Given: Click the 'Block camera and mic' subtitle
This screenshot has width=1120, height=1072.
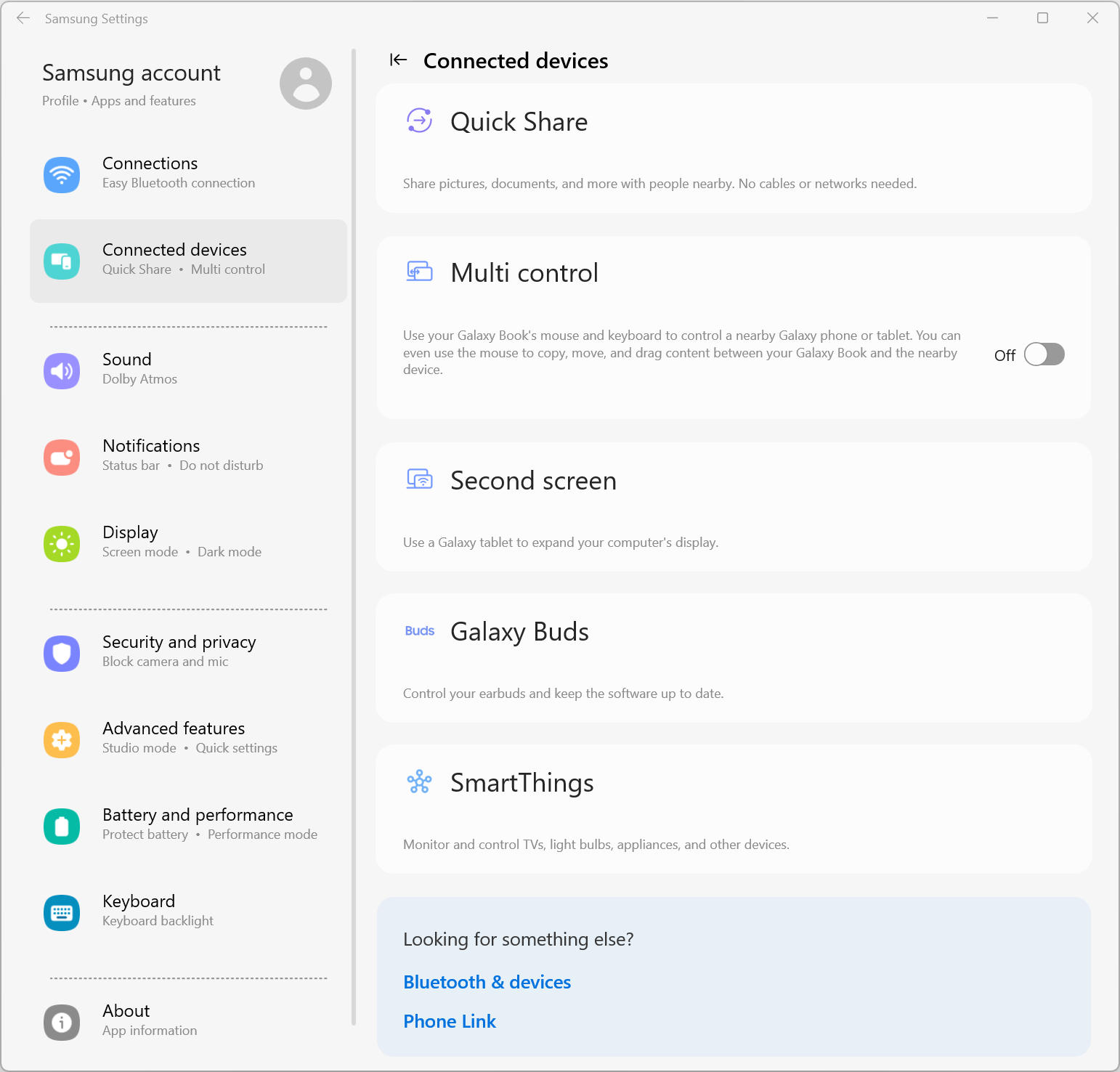Looking at the screenshot, I should [x=165, y=662].
